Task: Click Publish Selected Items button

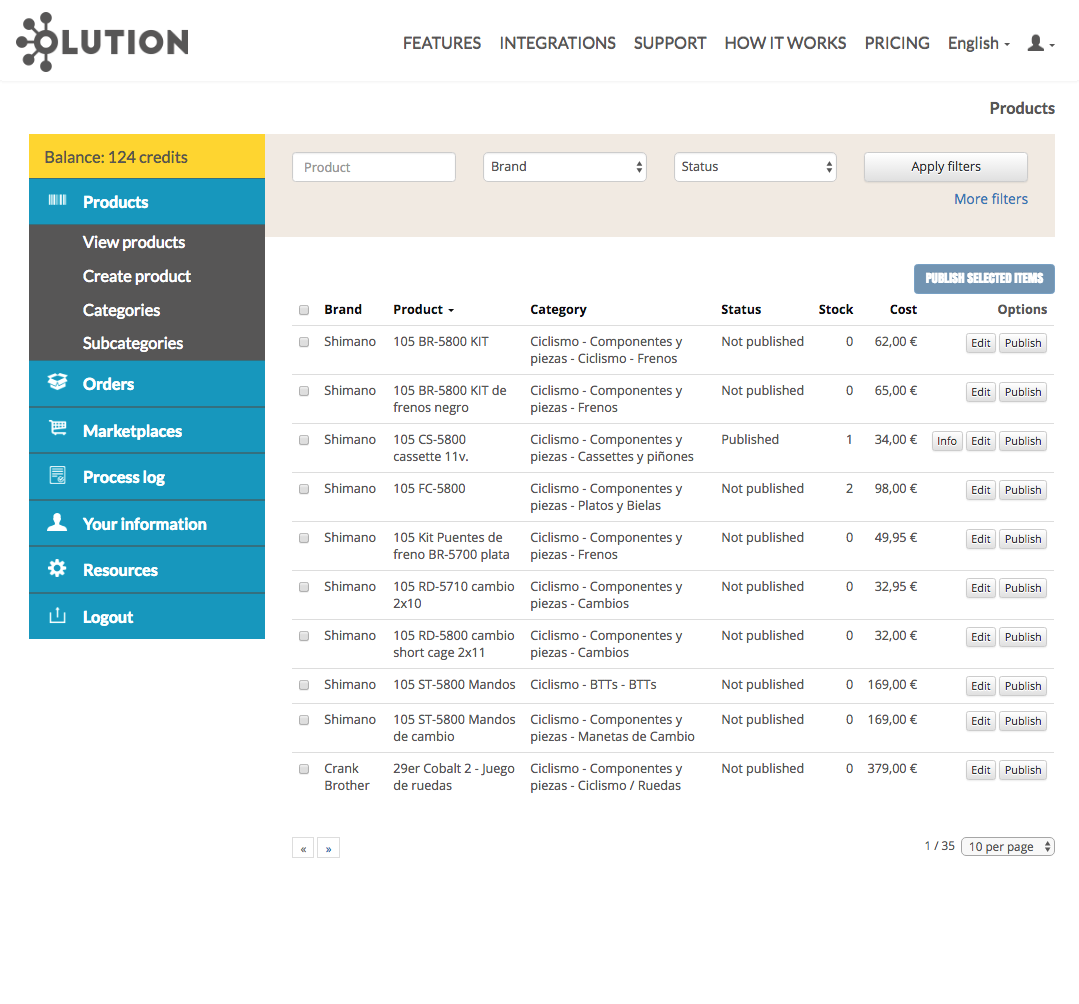Action: [984, 279]
